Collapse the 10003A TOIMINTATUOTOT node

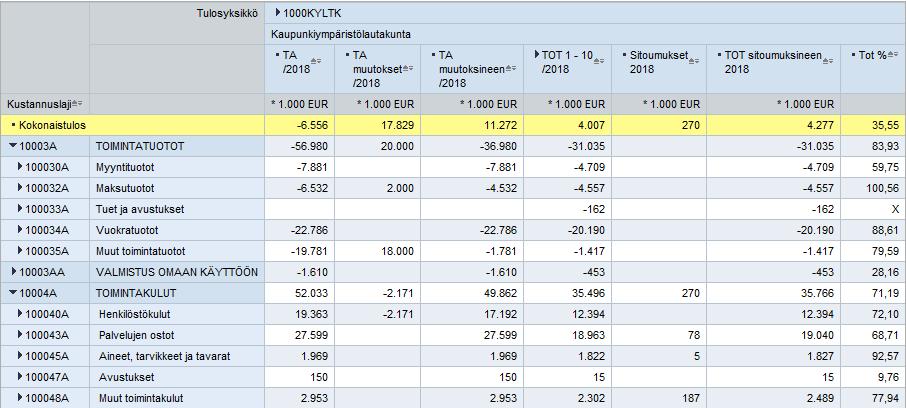[13, 146]
